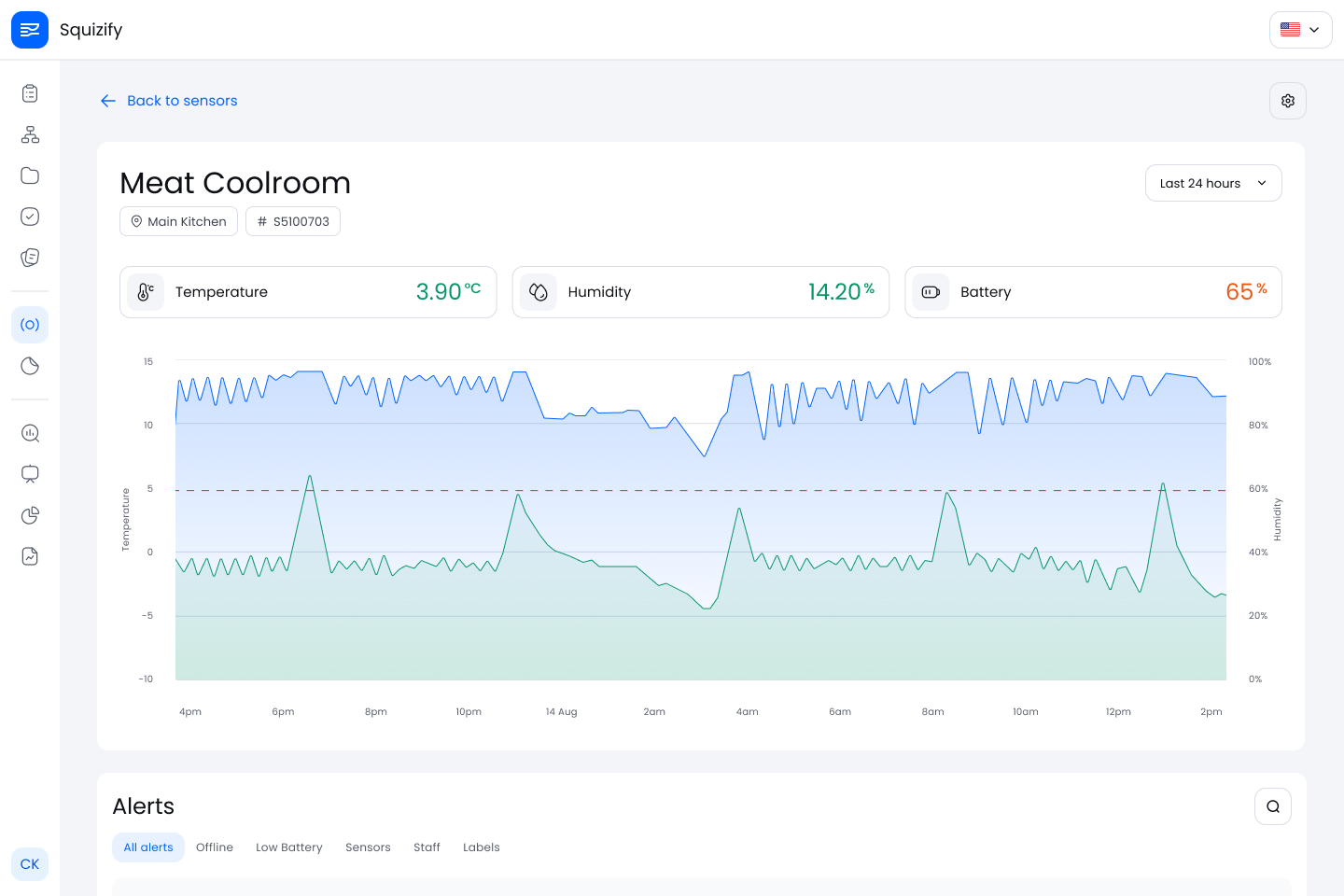1344x896 pixels.
Task: Click the Temperature reading card
Action: 308,292
